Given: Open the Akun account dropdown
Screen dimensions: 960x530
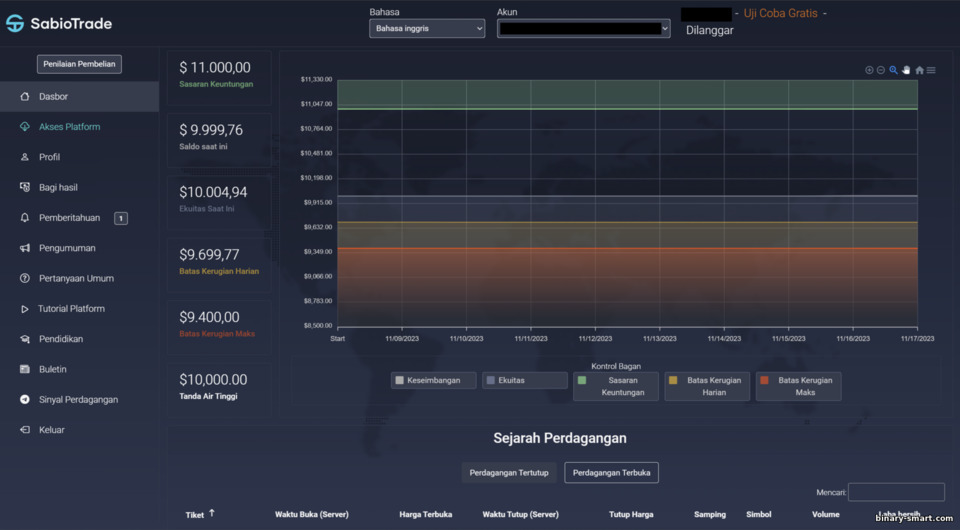Looking at the screenshot, I should (x=583, y=29).
